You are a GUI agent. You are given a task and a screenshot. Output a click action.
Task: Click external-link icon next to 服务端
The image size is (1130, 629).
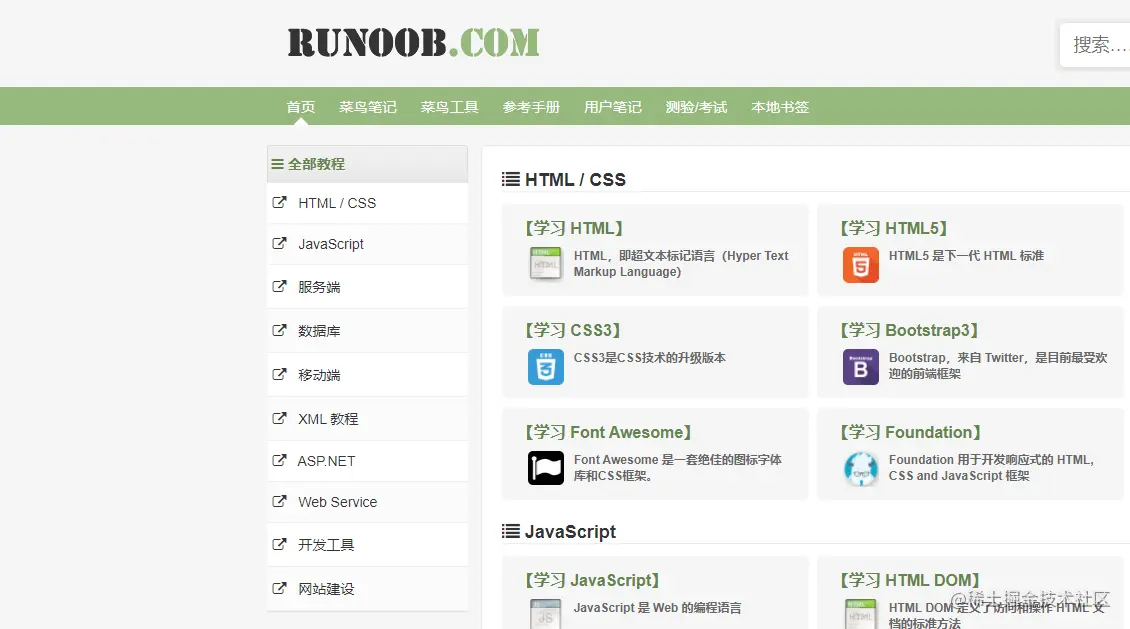coord(279,286)
